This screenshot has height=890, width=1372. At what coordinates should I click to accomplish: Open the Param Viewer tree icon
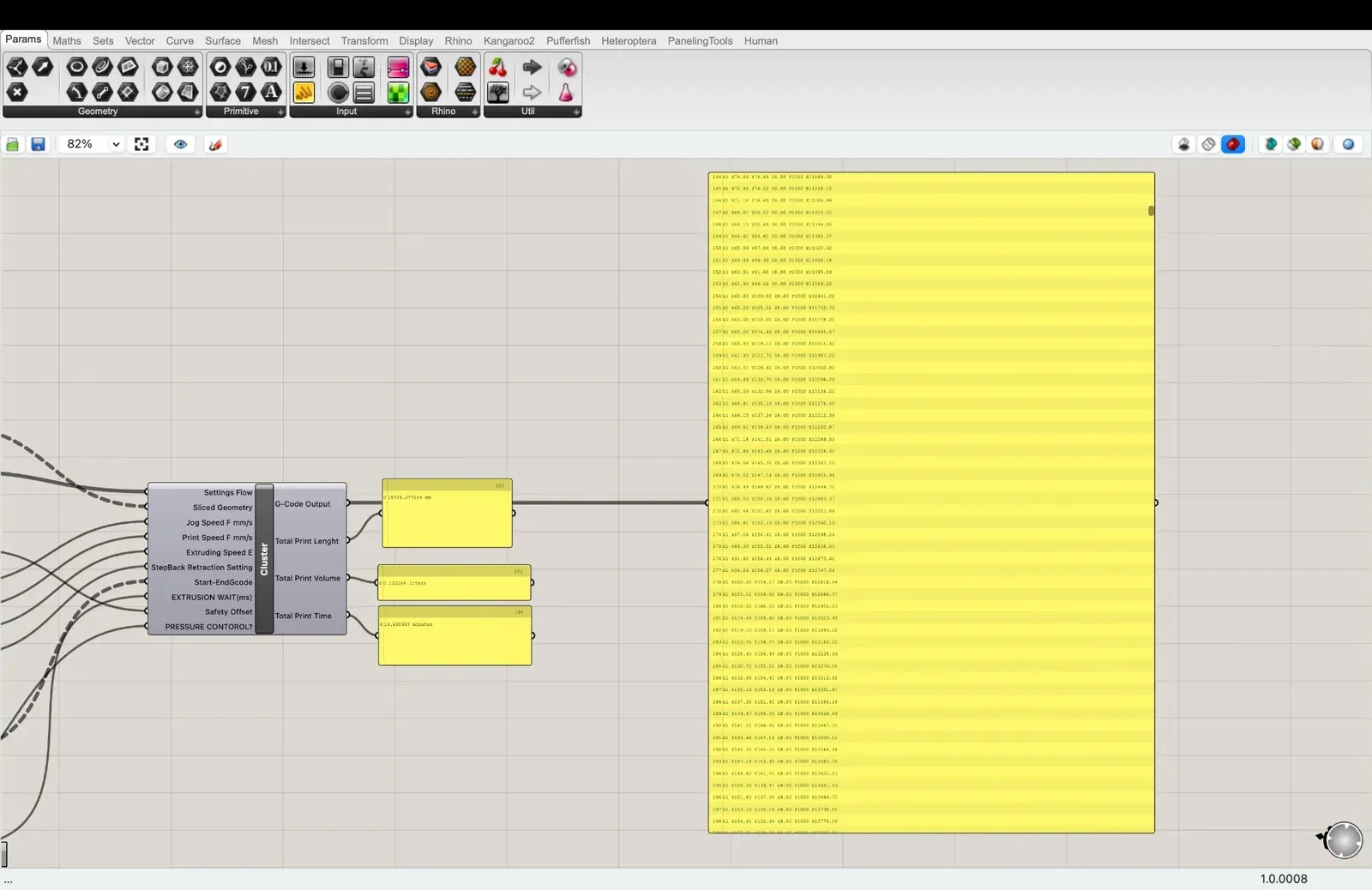498,92
